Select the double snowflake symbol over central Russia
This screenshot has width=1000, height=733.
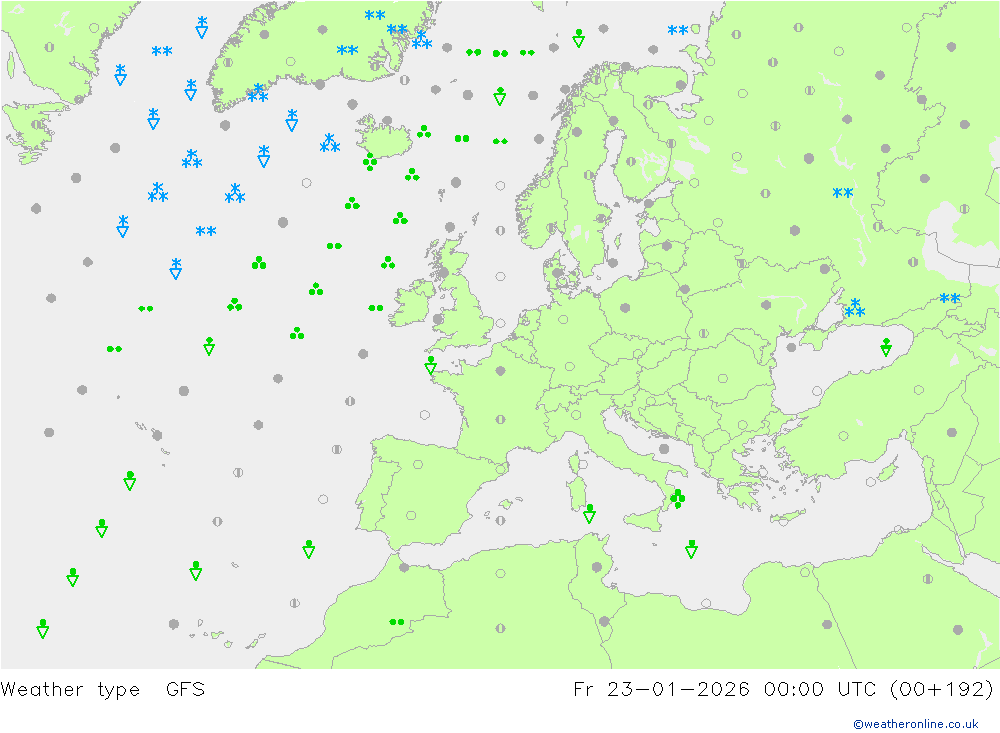tap(842, 193)
